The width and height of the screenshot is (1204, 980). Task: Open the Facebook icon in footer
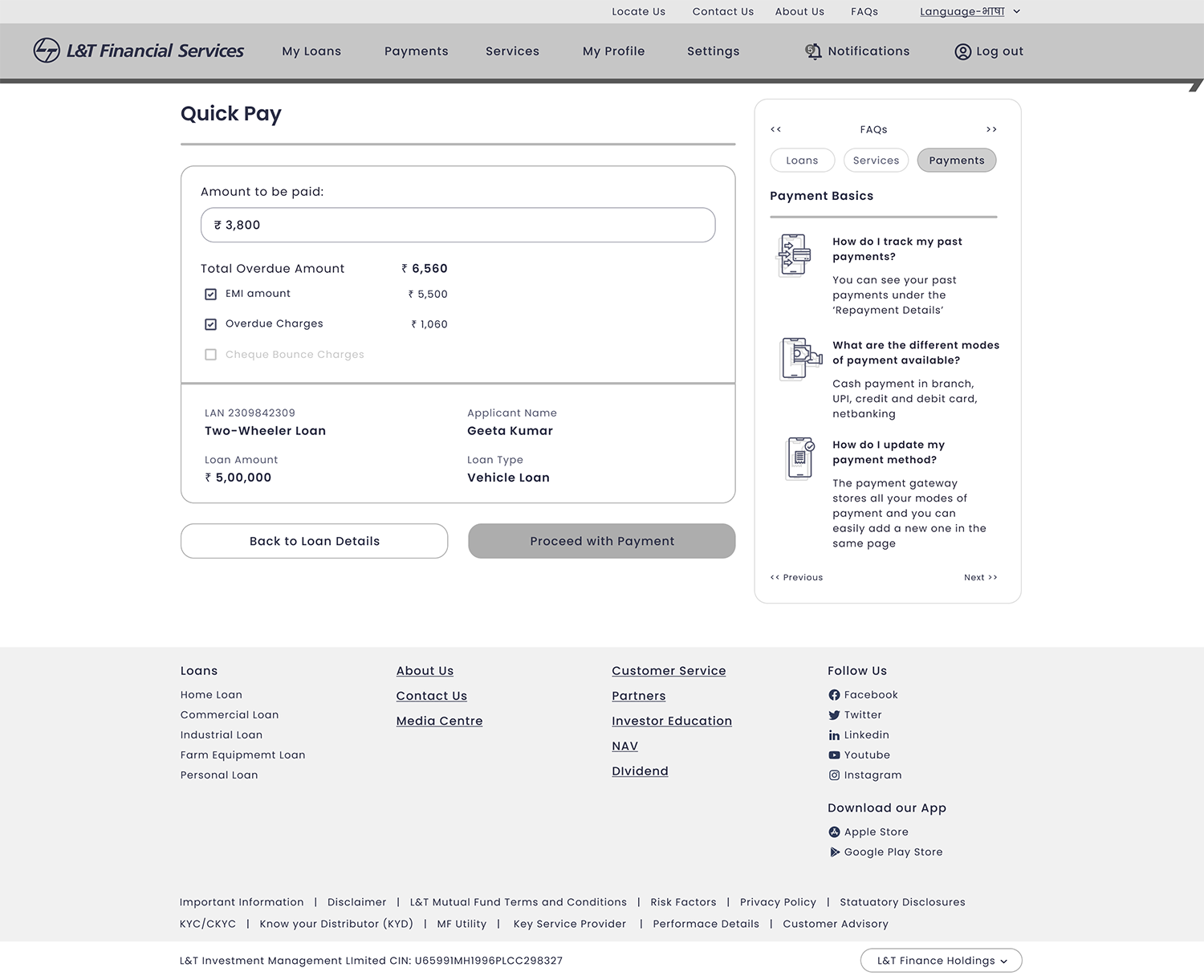click(x=834, y=695)
